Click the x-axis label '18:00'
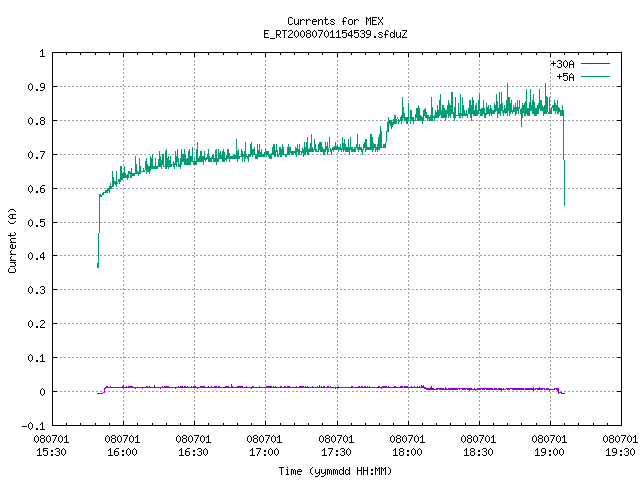Image resolution: width=640 pixels, height=480 pixels. coord(407,452)
